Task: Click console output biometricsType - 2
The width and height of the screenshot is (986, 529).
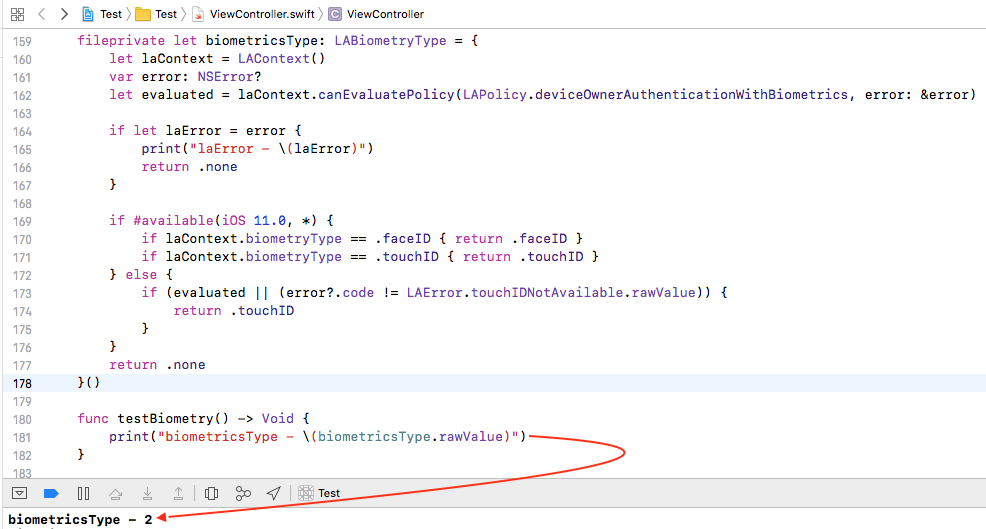Action: [x=80, y=520]
